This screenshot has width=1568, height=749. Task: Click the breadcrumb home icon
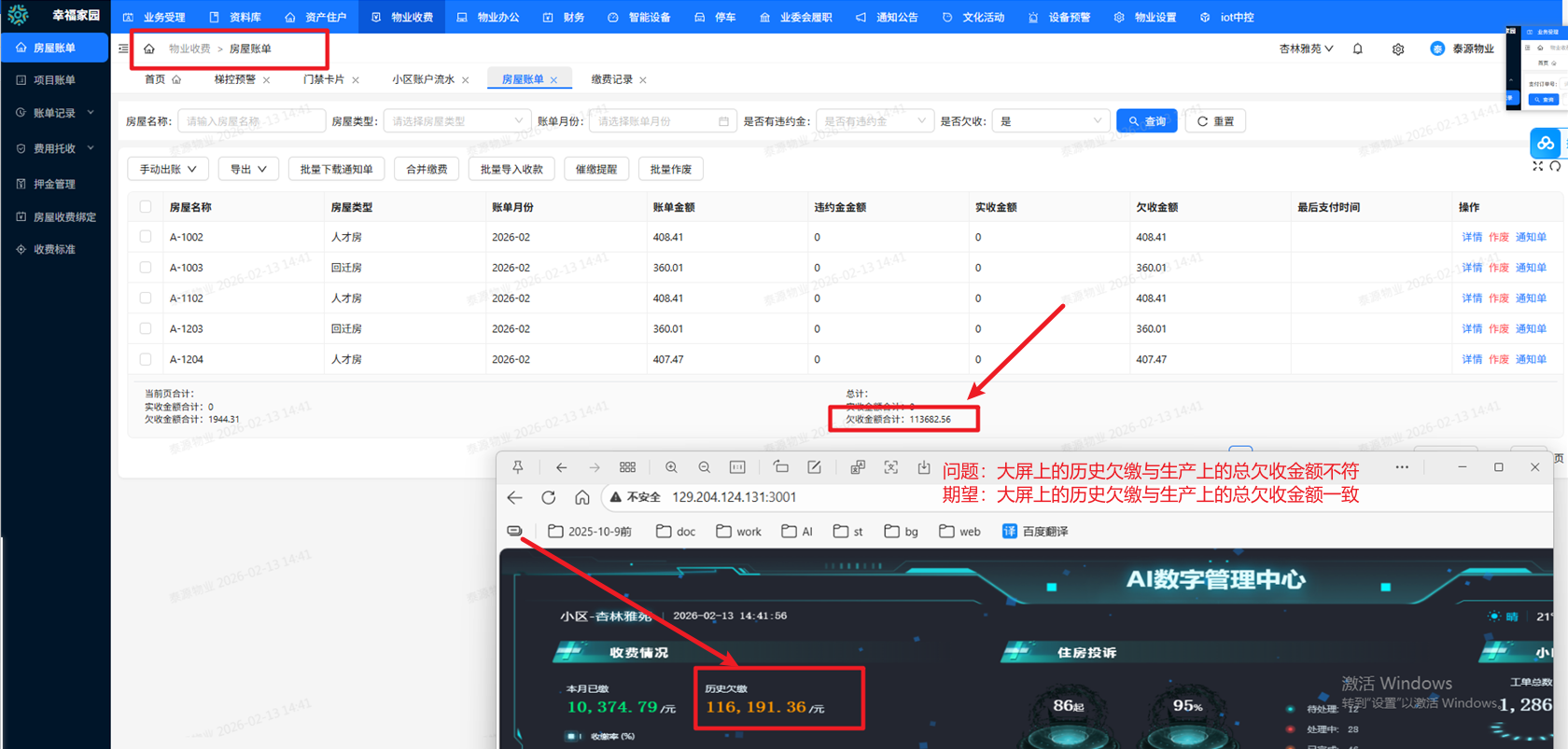[x=149, y=49]
